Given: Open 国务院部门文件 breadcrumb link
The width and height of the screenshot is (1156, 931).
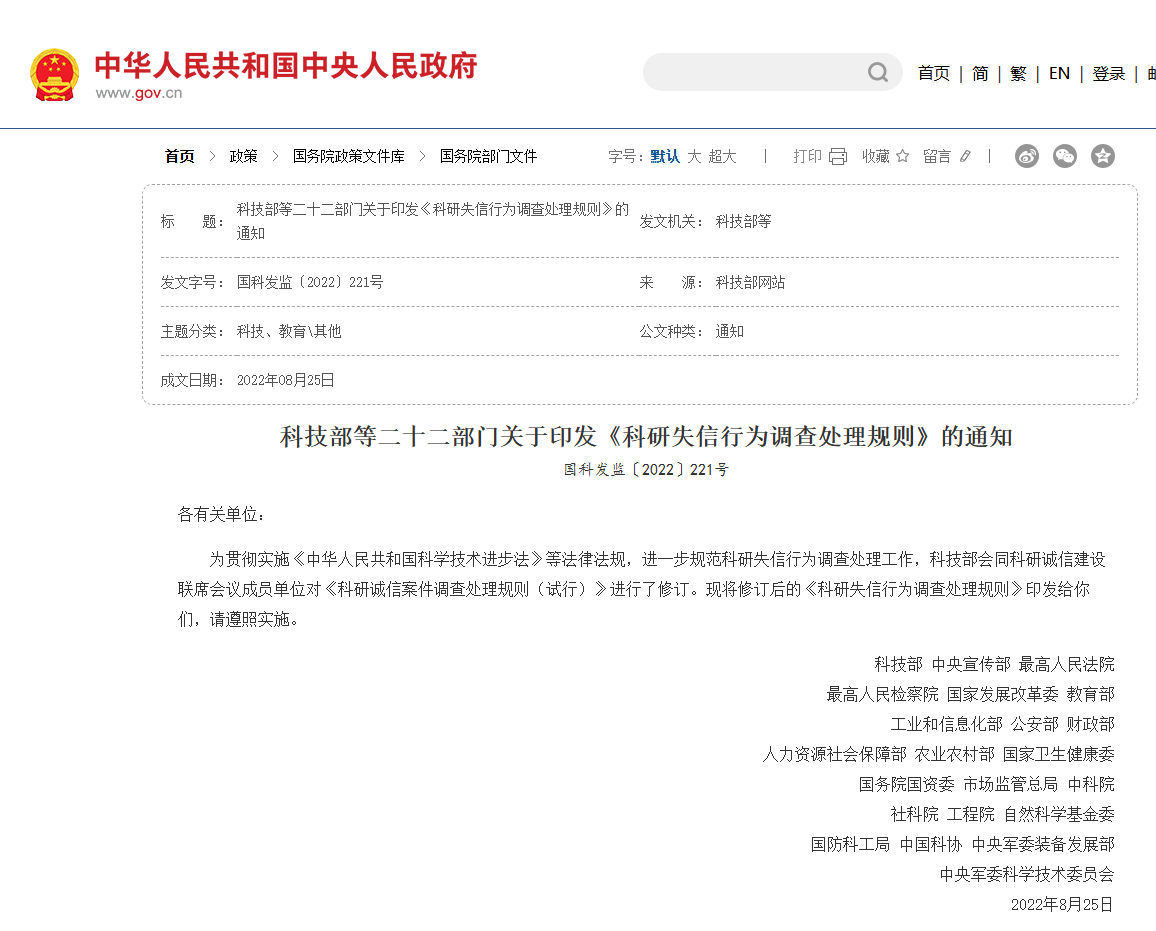Looking at the screenshot, I should tap(488, 156).
